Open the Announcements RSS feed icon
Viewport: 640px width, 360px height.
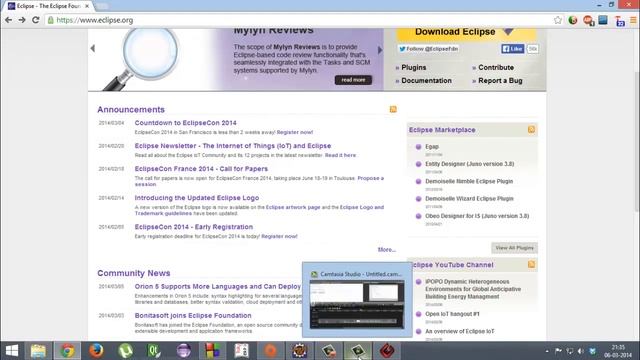coord(393,109)
